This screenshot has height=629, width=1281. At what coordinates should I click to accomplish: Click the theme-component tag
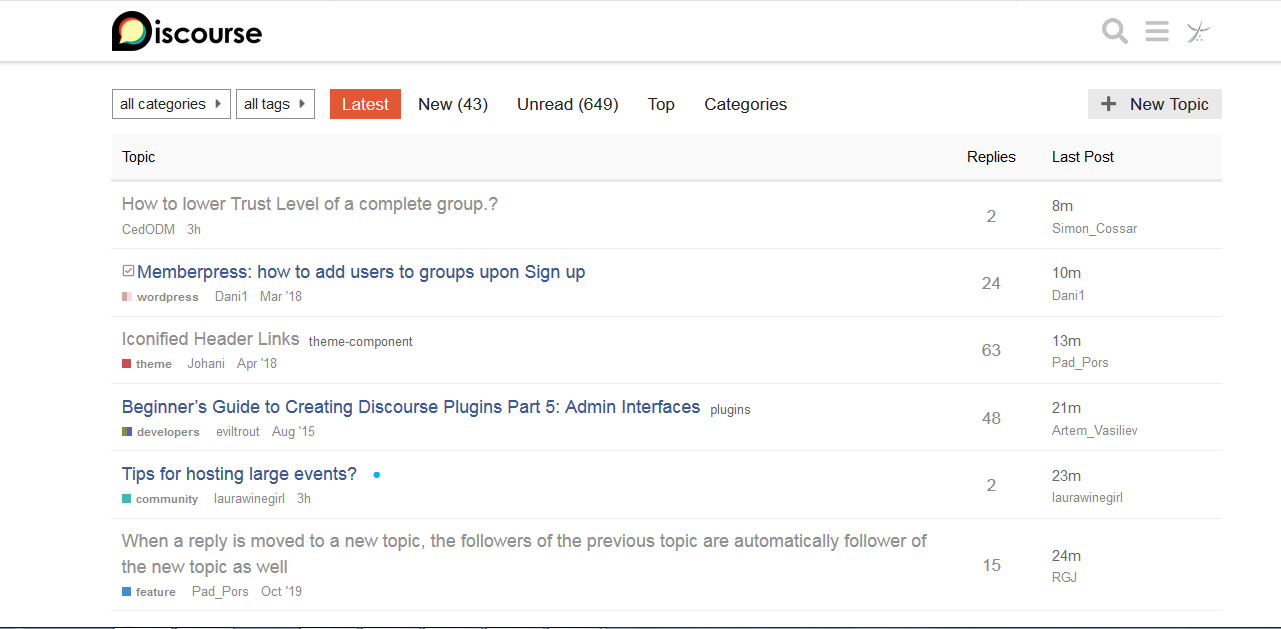[360, 342]
